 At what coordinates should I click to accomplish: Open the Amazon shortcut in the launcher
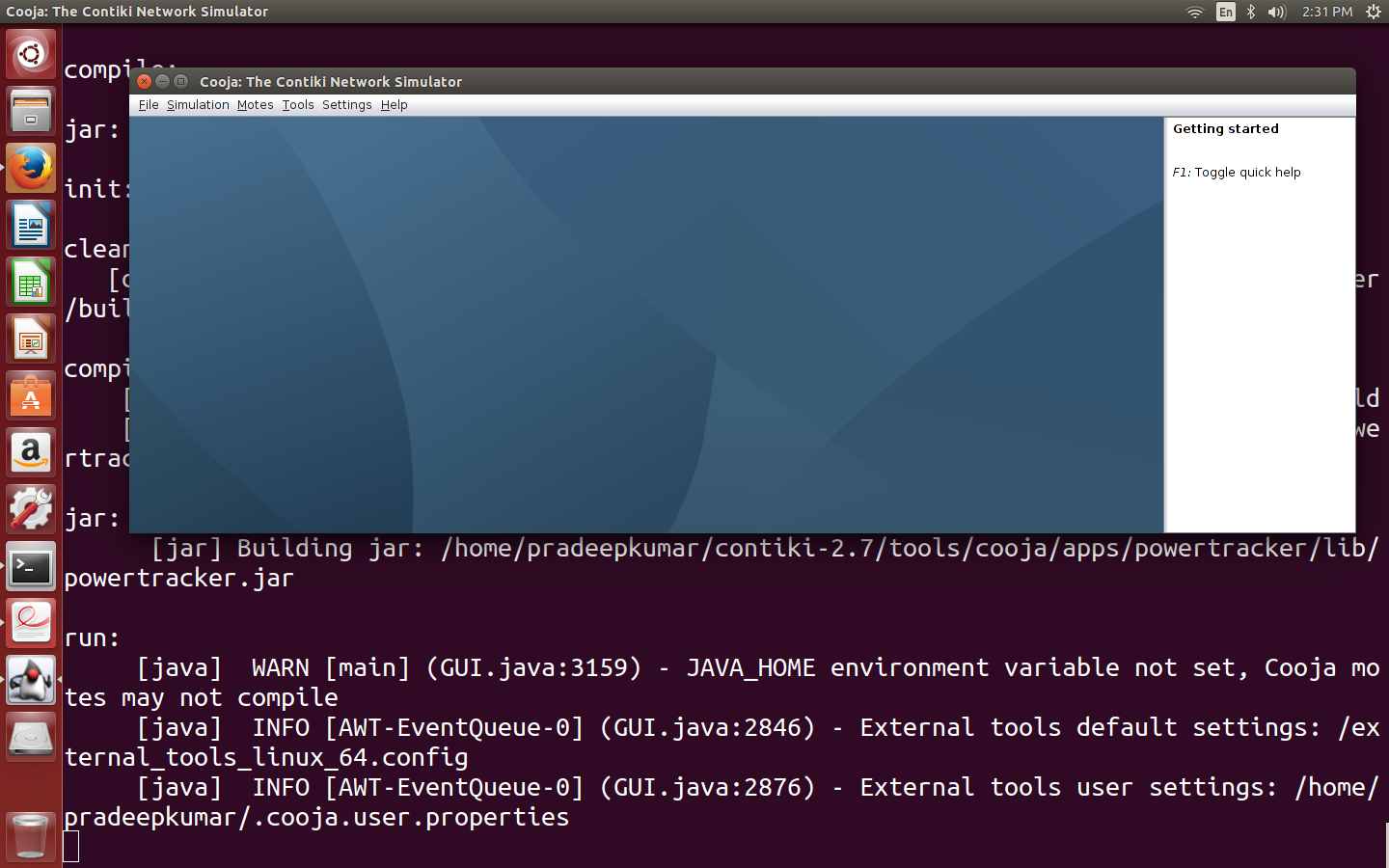pyautogui.click(x=31, y=452)
